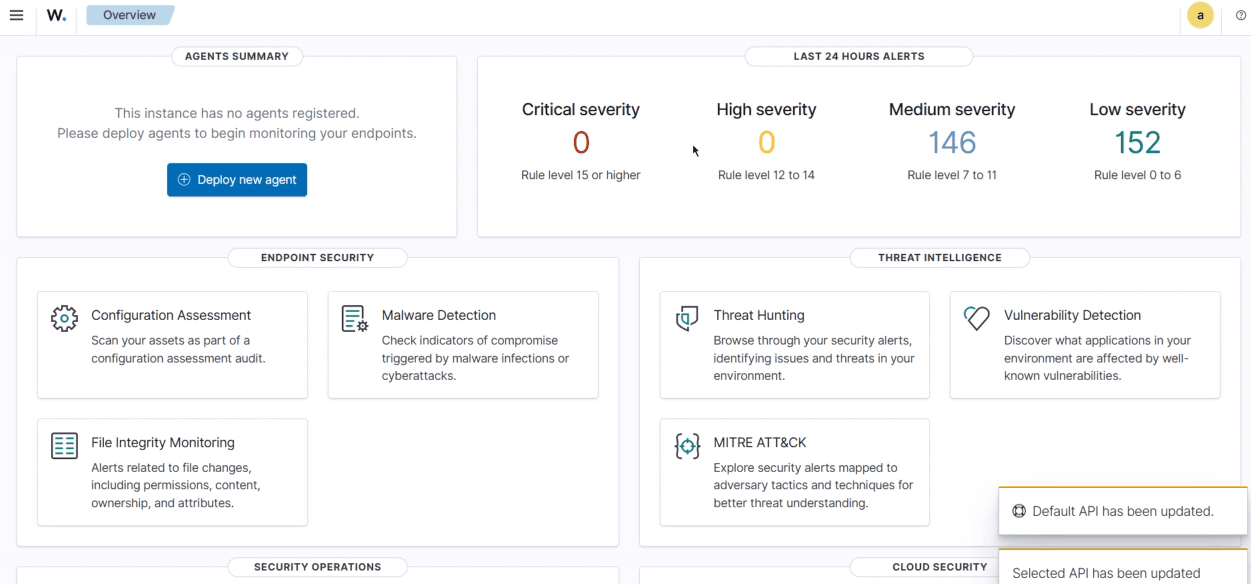Click the plus icon on Deploy new agent
1251x584 pixels.
coord(184,180)
